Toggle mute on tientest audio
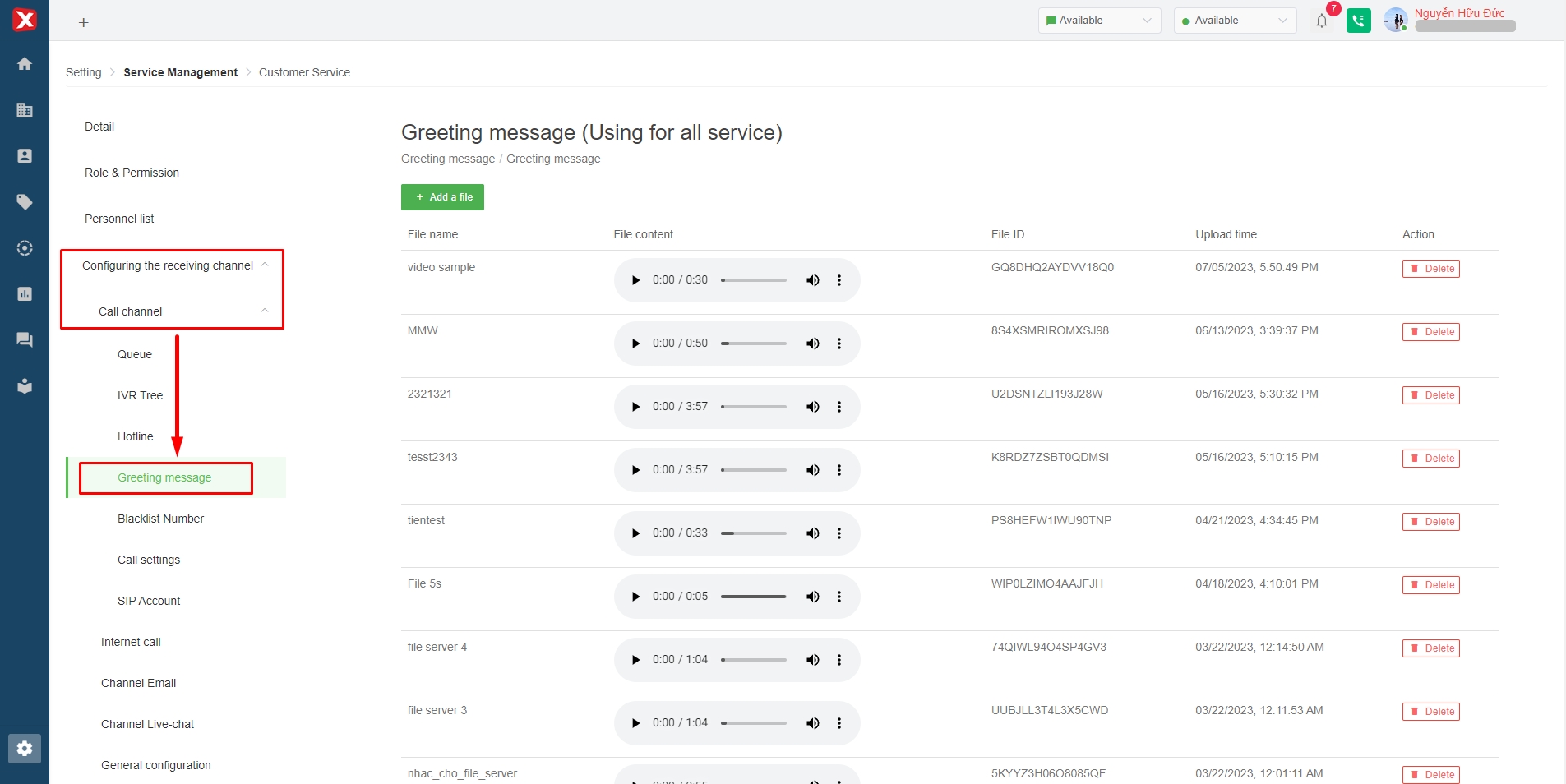The height and width of the screenshot is (784, 1566). pos(812,533)
